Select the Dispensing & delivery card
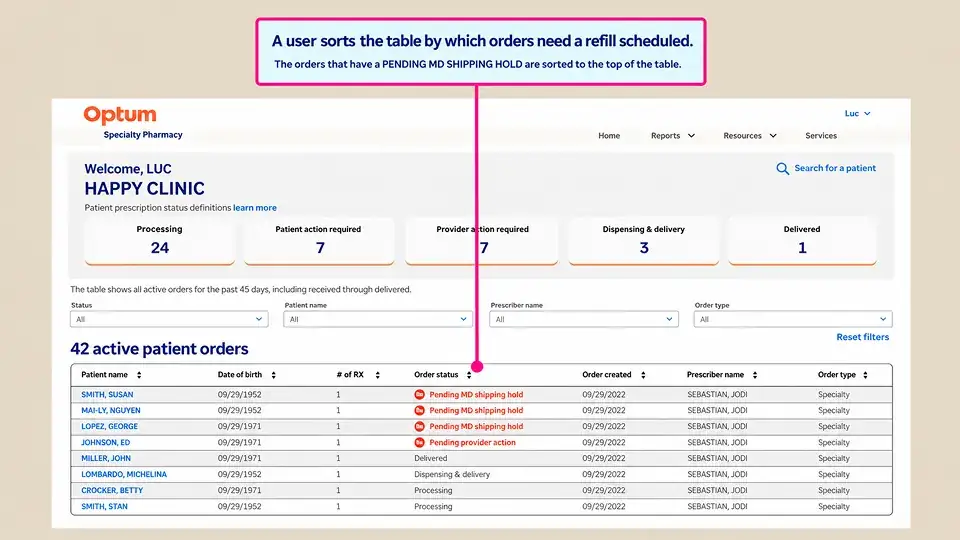The width and height of the screenshot is (960, 540). point(643,241)
